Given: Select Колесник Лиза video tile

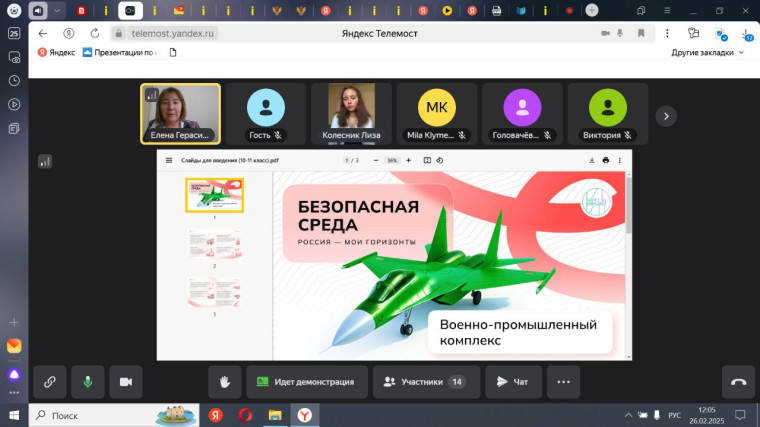Looking at the screenshot, I should (x=351, y=114).
